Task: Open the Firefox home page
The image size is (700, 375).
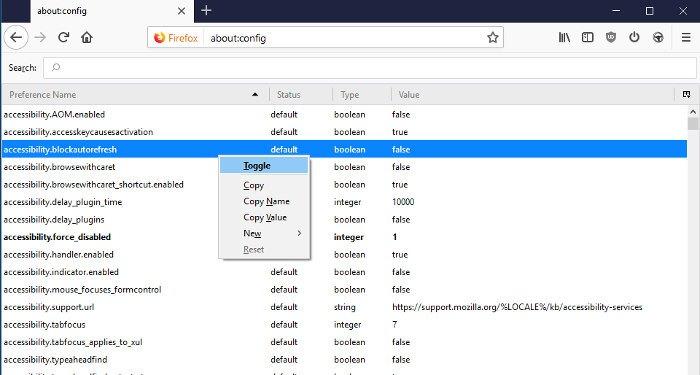Action: coord(87,38)
